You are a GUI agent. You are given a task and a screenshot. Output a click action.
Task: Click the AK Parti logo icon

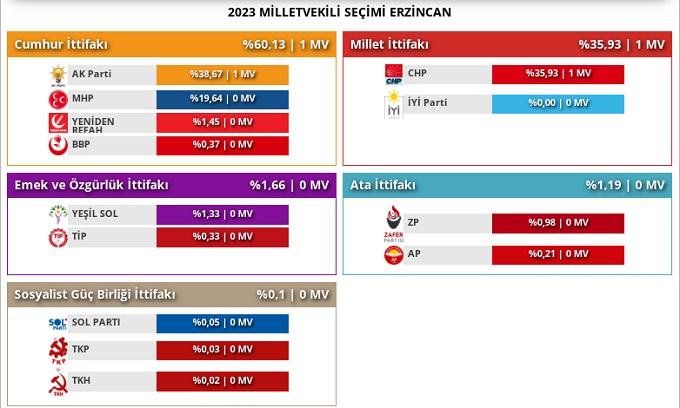click(x=57, y=75)
